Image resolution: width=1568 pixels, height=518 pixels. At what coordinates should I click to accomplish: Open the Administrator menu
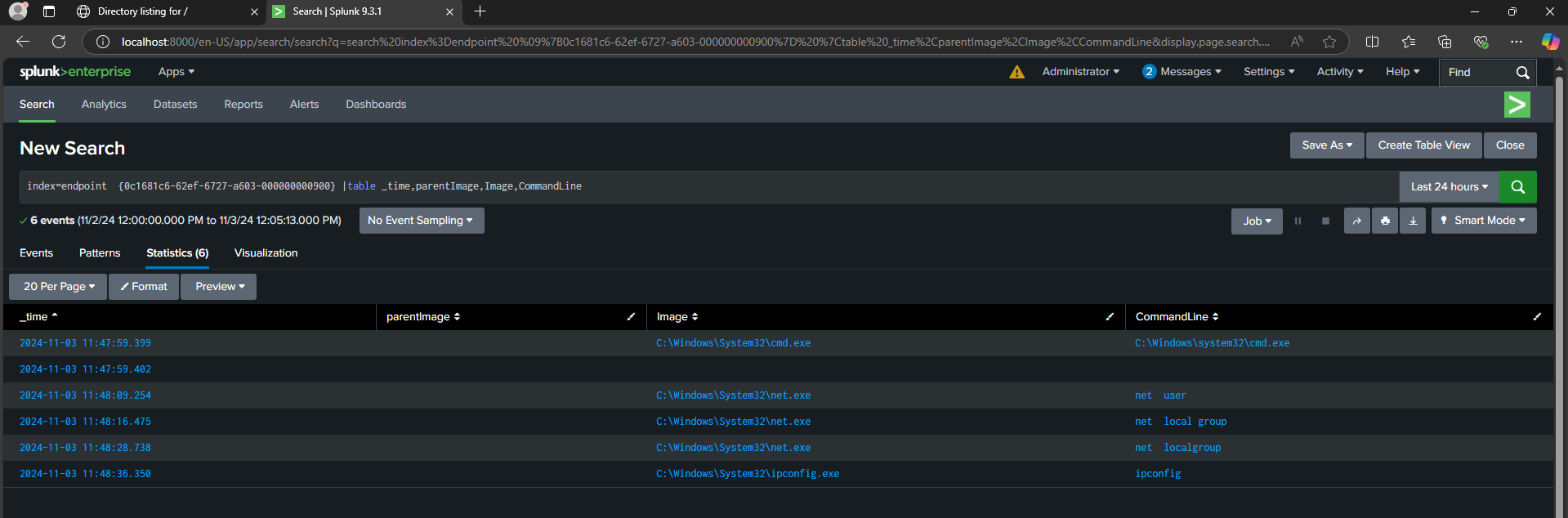click(x=1080, y=72)
